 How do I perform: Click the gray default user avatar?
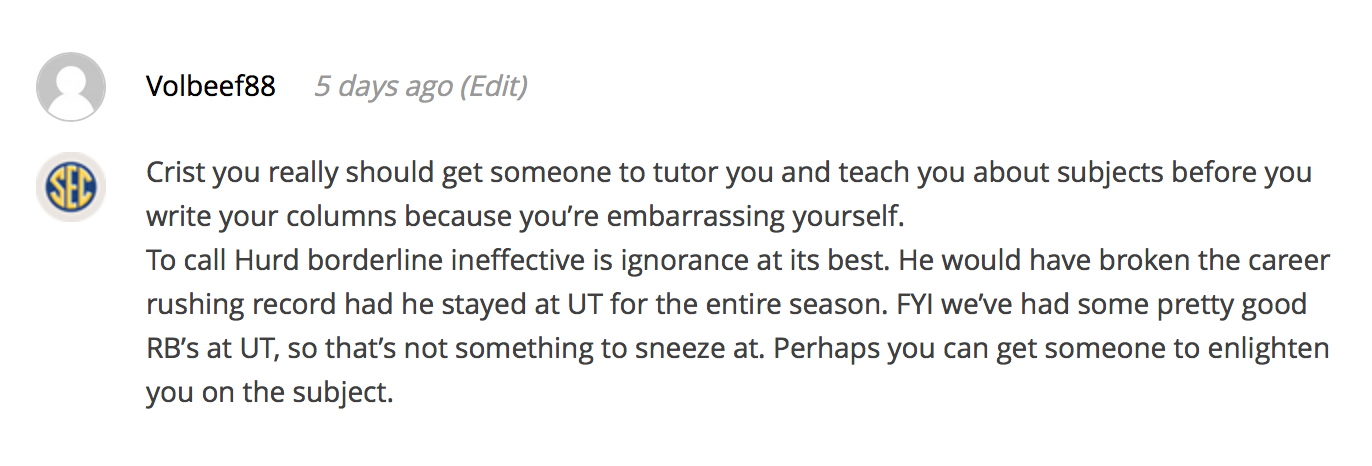tap(71, 87)
